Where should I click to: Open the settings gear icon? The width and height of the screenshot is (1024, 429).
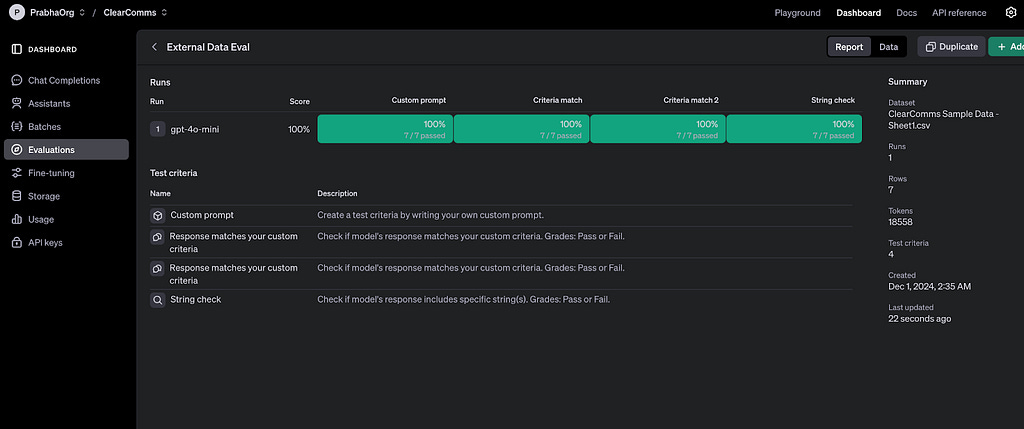1011,12
